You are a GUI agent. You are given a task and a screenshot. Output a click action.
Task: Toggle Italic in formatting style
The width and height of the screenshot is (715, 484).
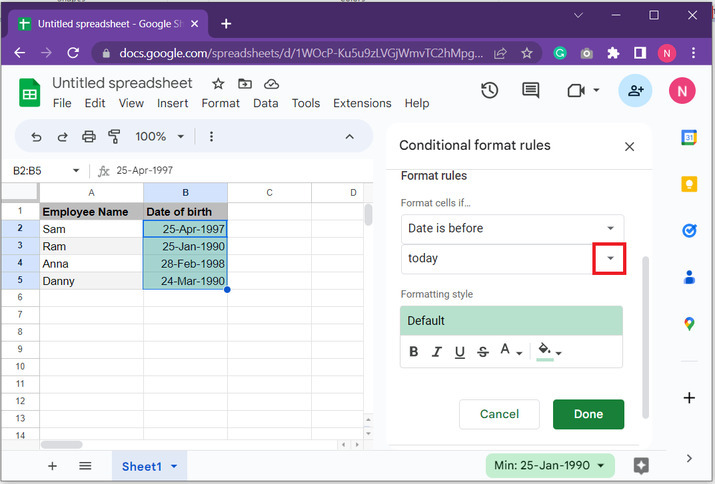pos(436,352)
